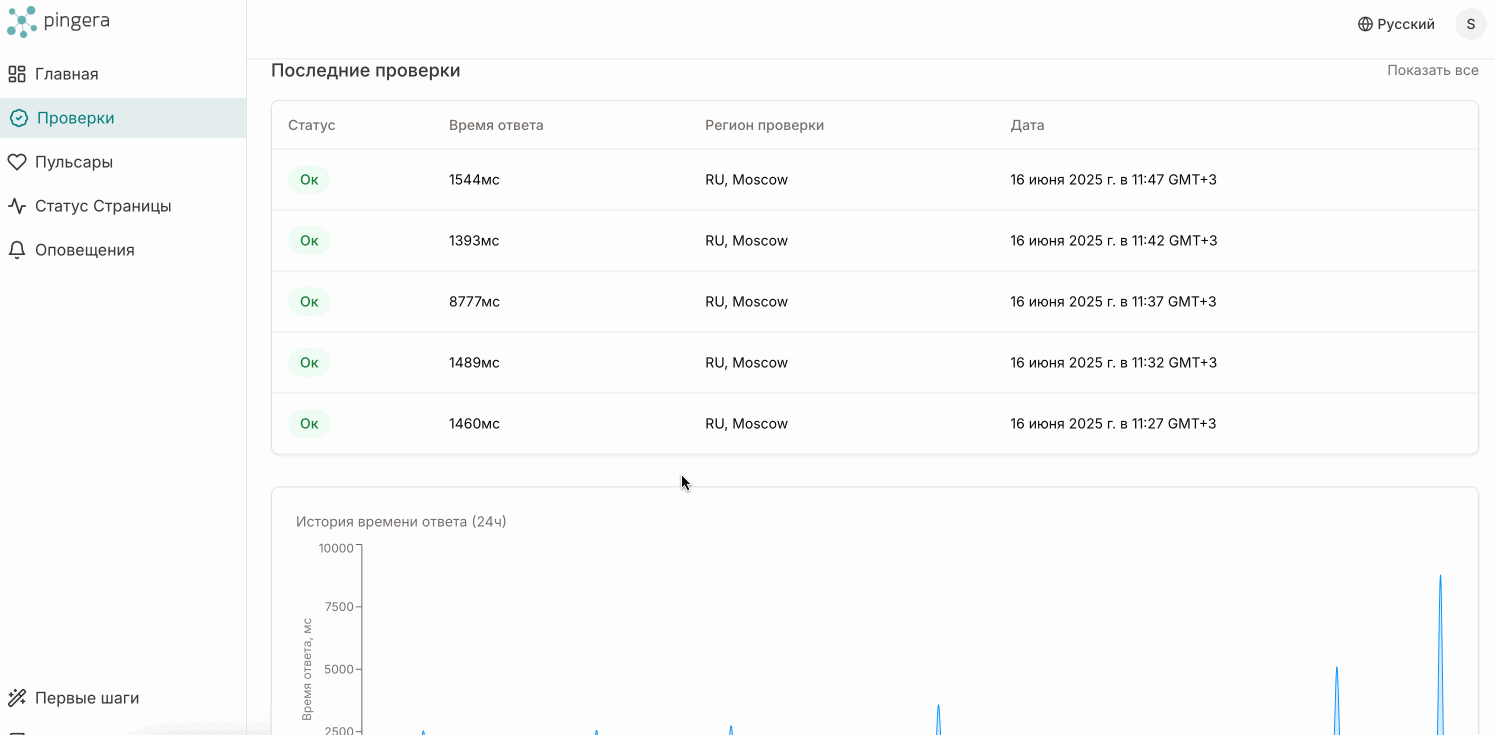Click the Регион проверки column header
The width and height of the screenshot is (1495, 735).
[x=765, y=125]
